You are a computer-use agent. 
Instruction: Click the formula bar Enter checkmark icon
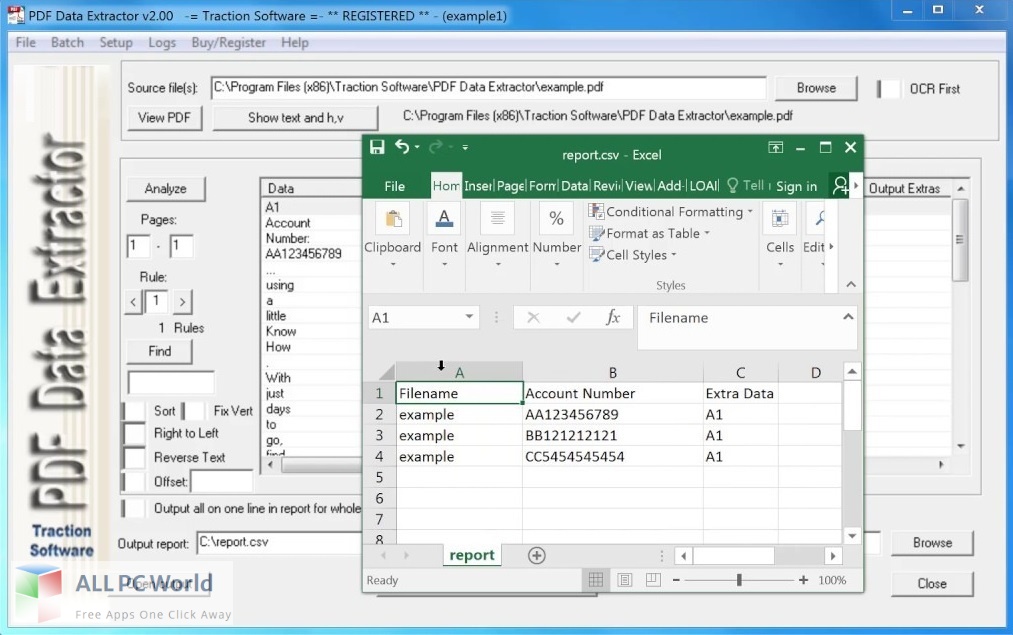pos(572,317)
